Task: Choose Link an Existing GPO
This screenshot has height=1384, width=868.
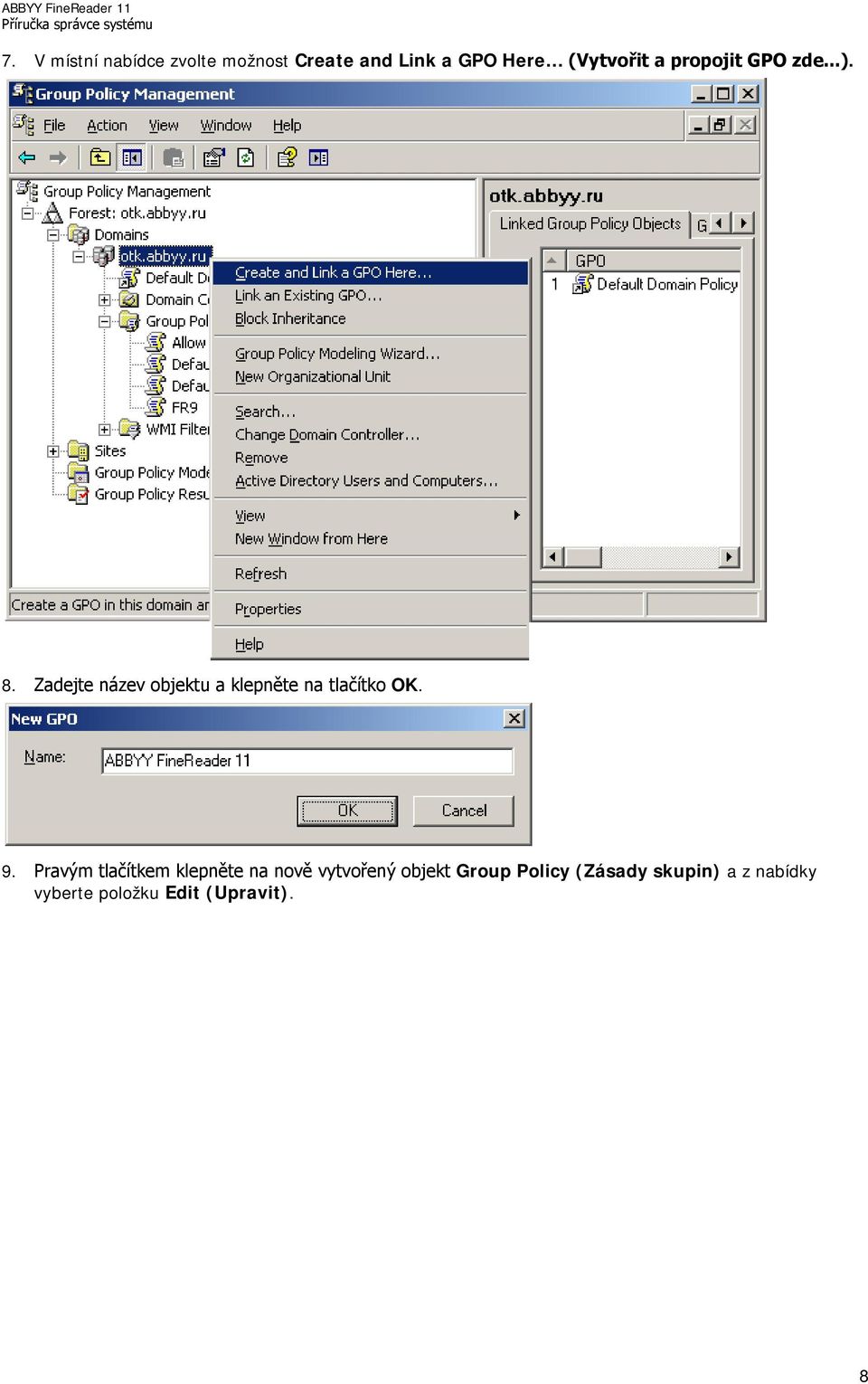Action: click(x=370, y=296)
